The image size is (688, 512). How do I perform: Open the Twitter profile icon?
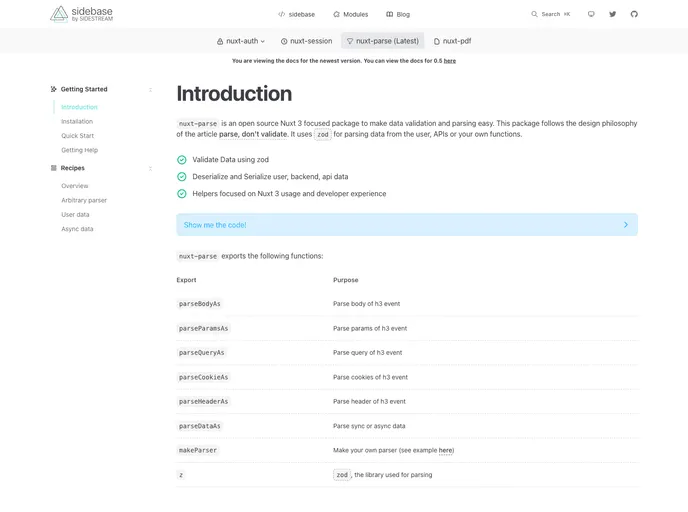[x=613, y=14]
